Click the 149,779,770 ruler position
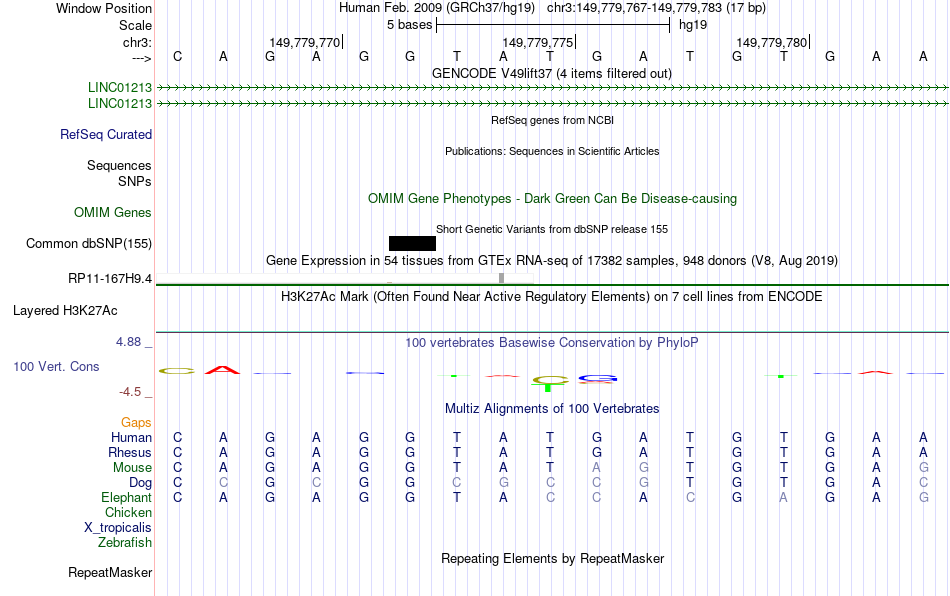Screen dimensions: 950x596 point(305,42)
